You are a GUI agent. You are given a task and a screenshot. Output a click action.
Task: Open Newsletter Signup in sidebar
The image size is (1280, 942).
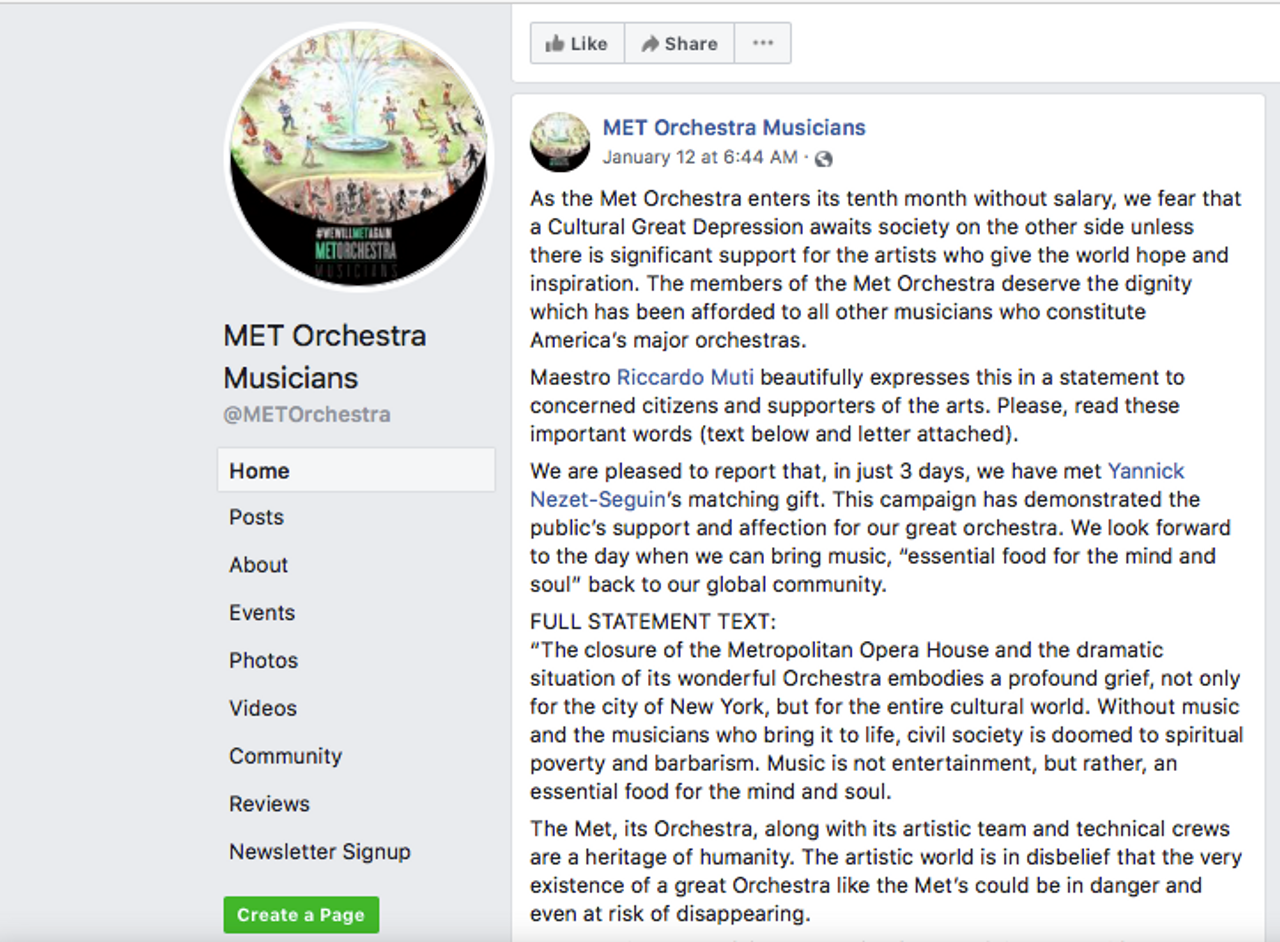(x=319, y=852)
